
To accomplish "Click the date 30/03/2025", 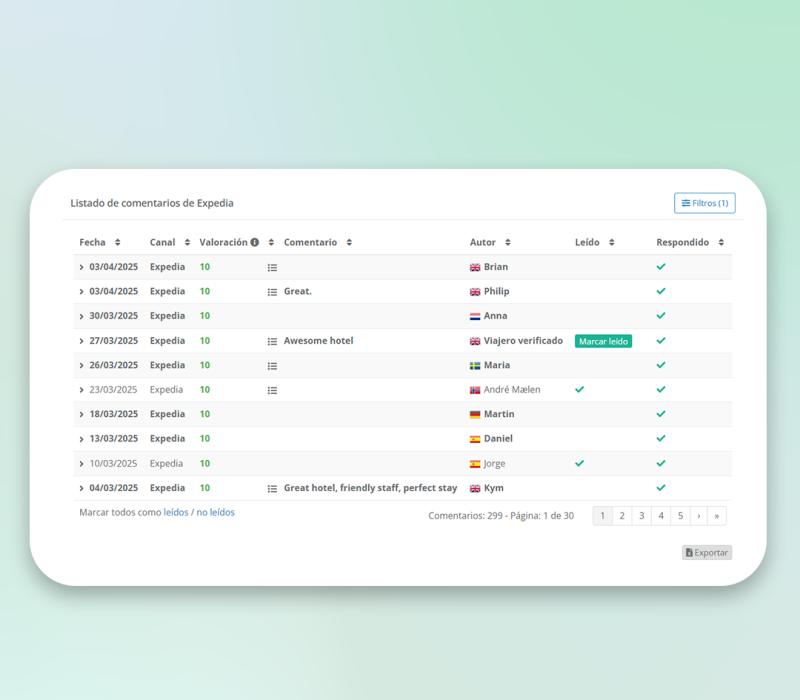I will [113, 316].
